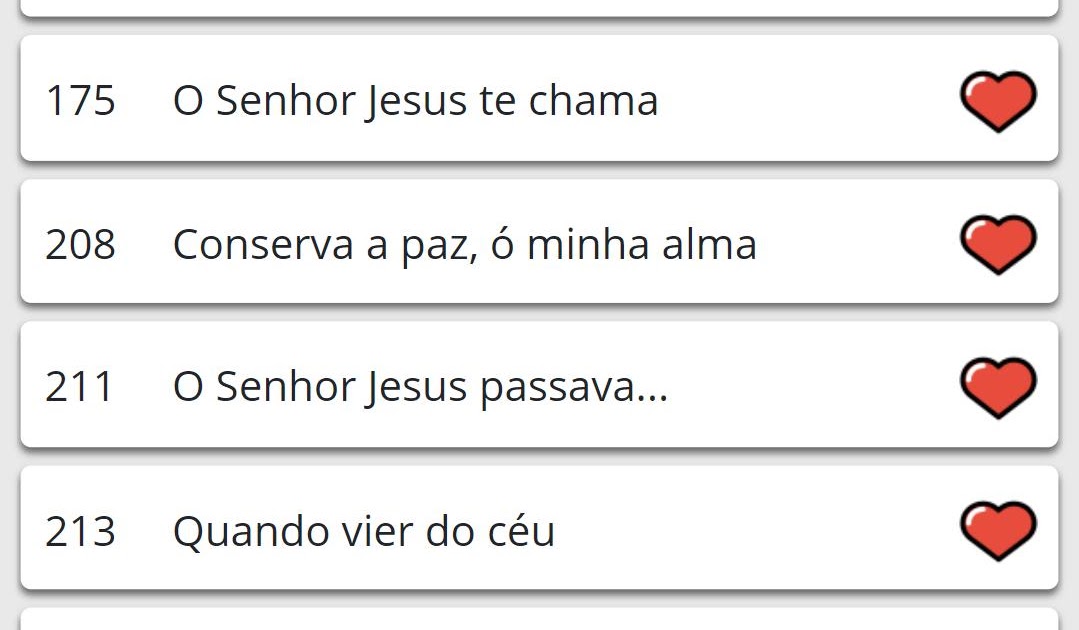Click the partially visible card at bottom

tap(539, 620)
